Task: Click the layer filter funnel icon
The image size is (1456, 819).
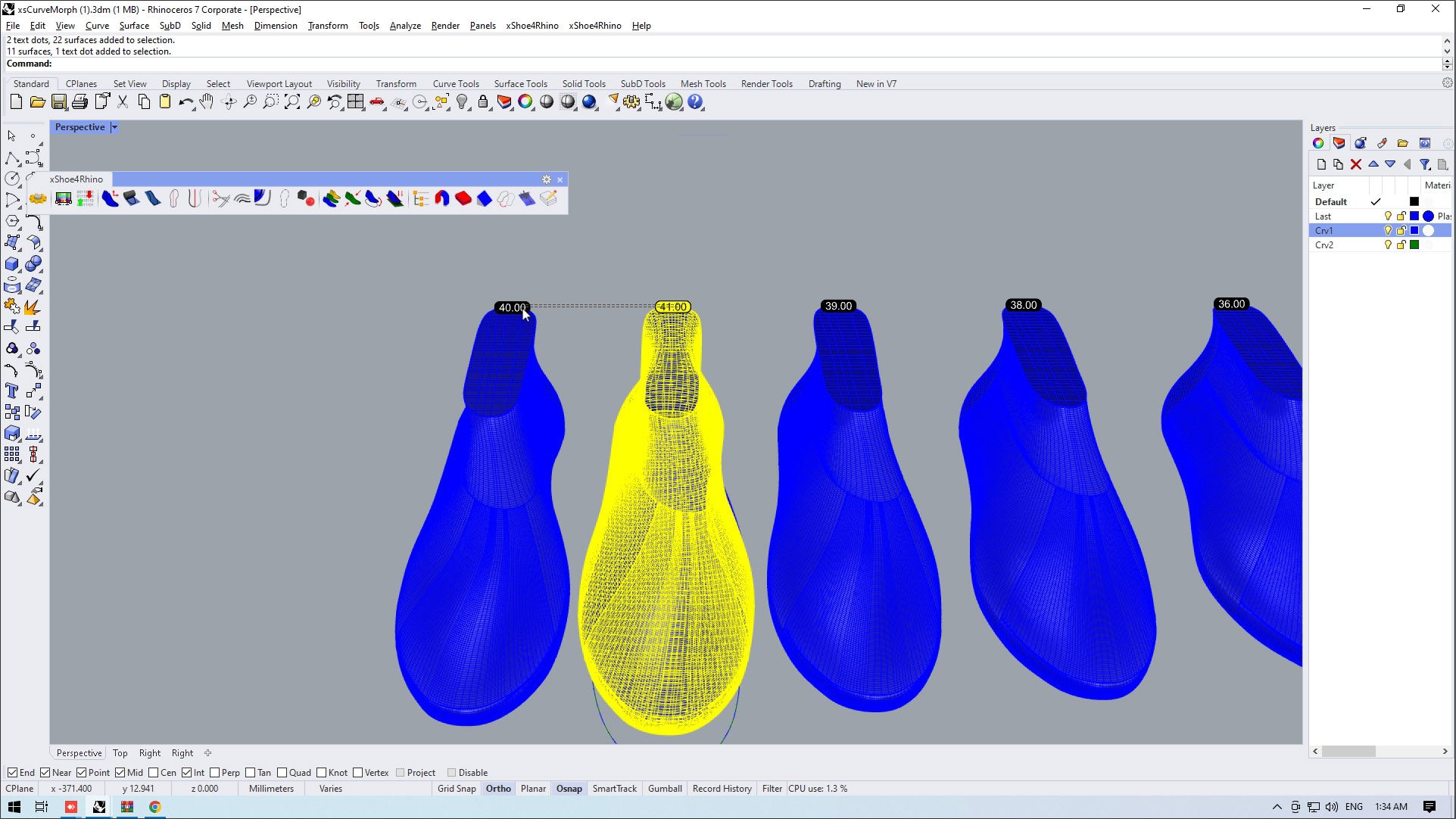Action: [x=1425, y=164]
